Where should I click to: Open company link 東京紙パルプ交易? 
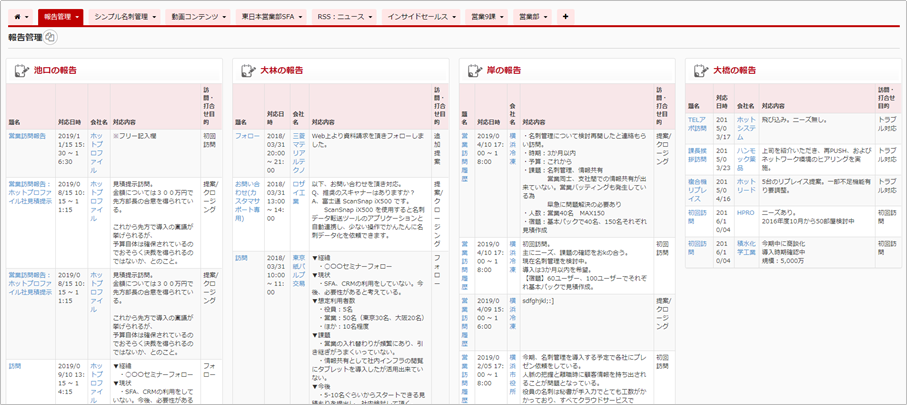pos(299,272)
